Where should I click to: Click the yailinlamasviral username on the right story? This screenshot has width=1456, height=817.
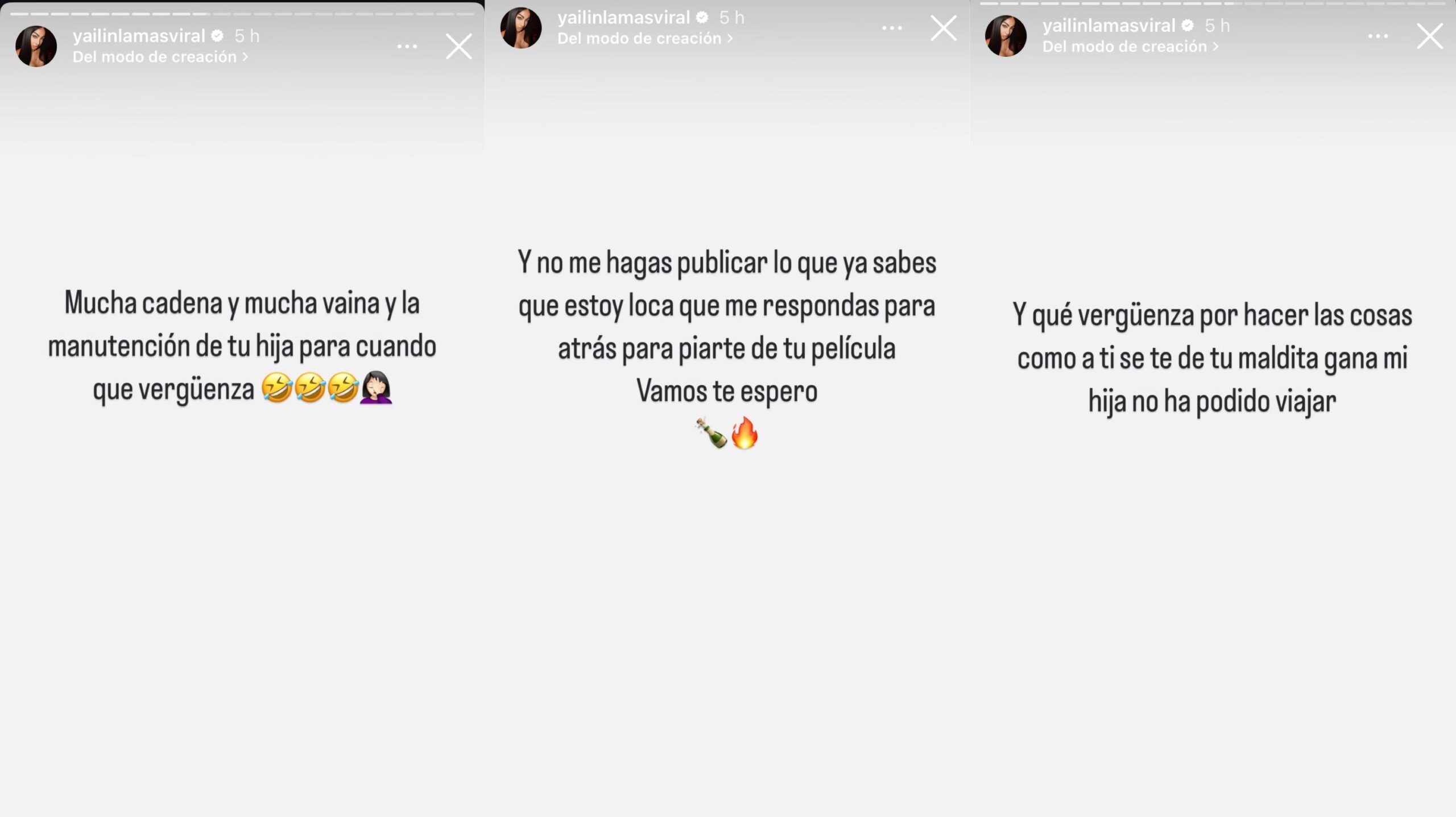click(1109, 26)
